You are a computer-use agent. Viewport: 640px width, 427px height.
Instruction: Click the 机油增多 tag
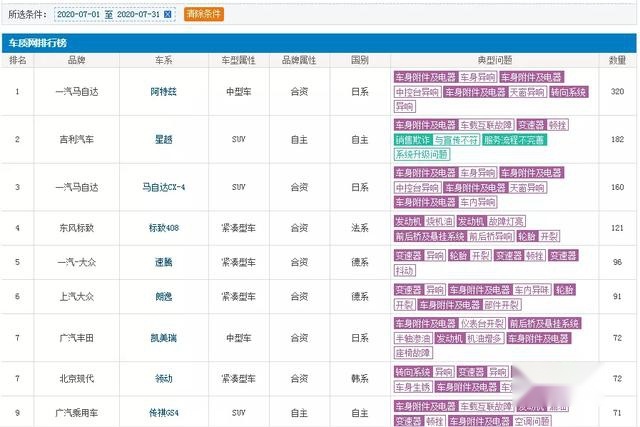pyautogui.click(x=485, y=339)
